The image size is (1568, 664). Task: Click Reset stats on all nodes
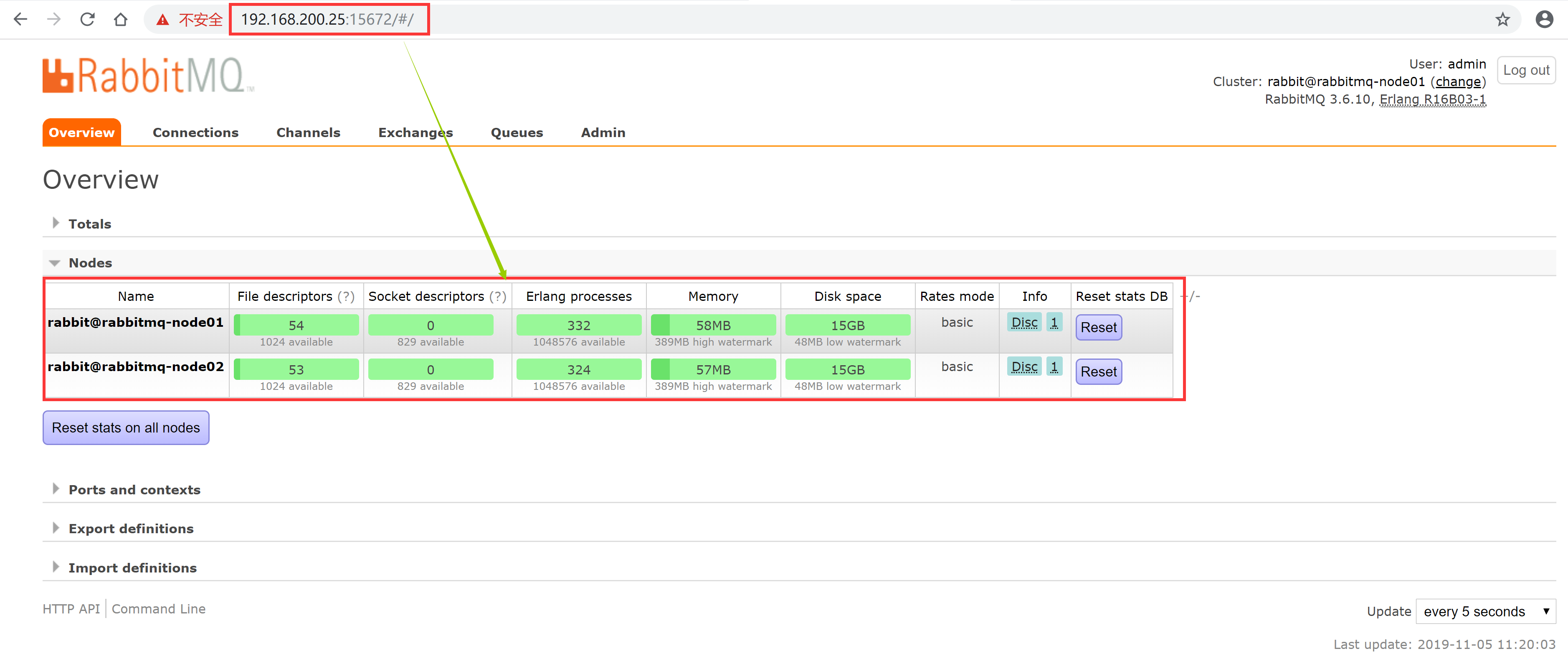coord(125,427)
